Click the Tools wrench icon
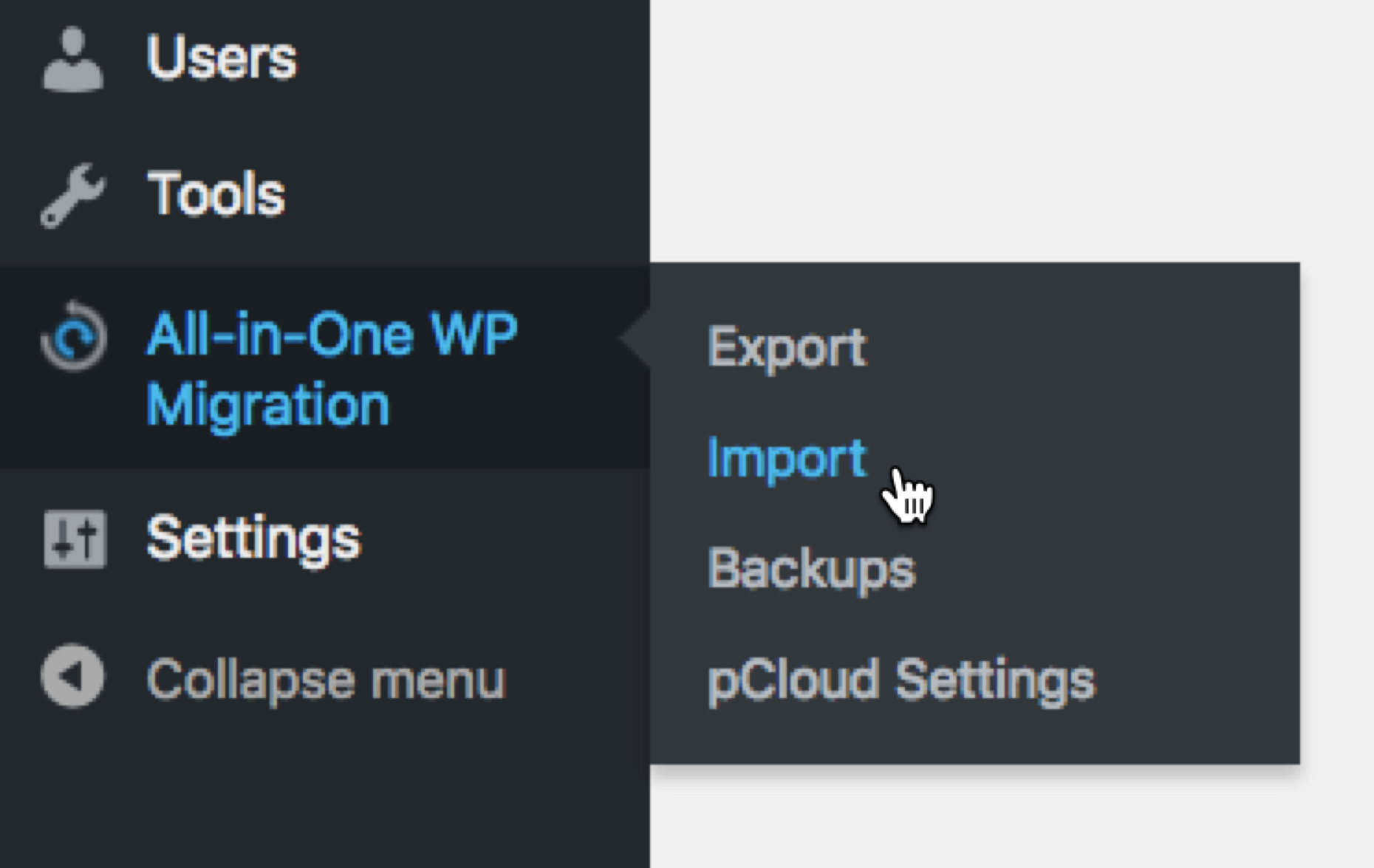 coord(72,195)
